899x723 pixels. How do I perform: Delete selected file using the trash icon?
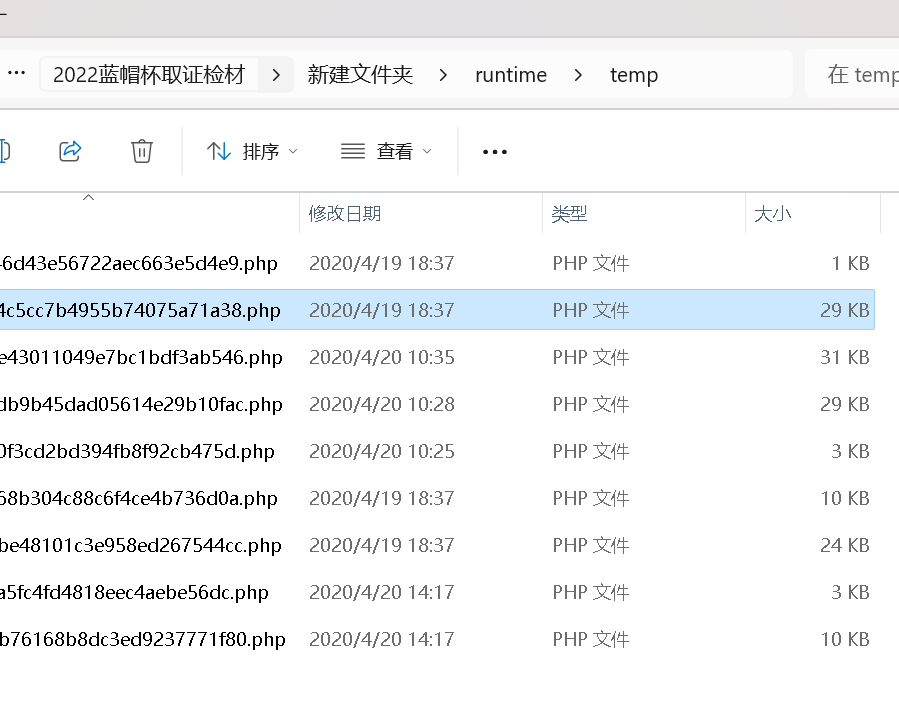pyautogui.click(x=141, y=150)
